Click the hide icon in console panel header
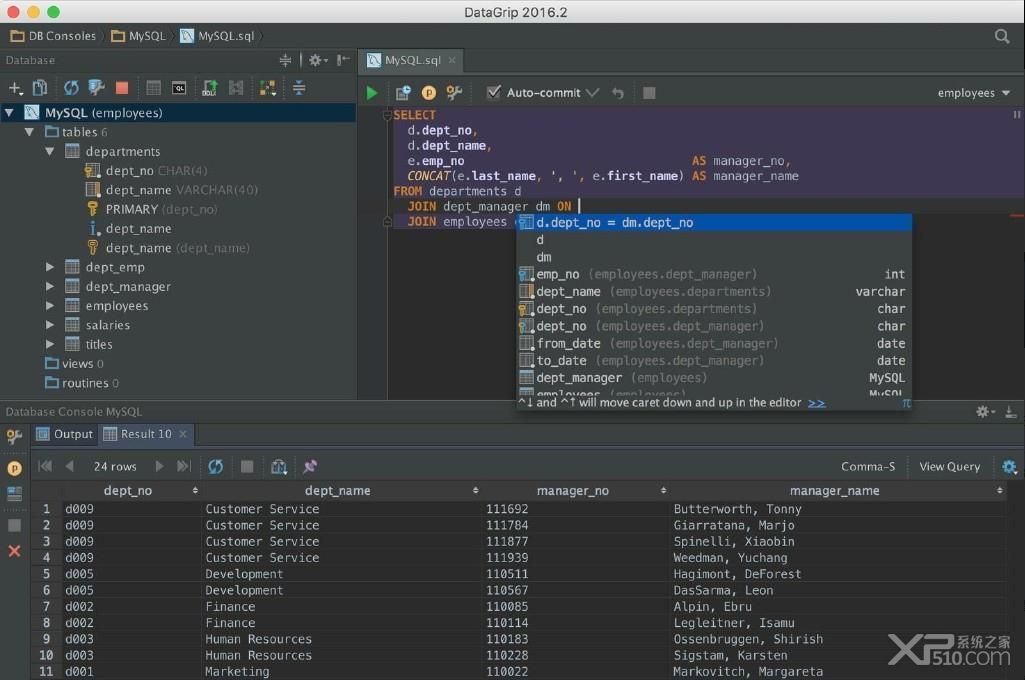 1011,412
